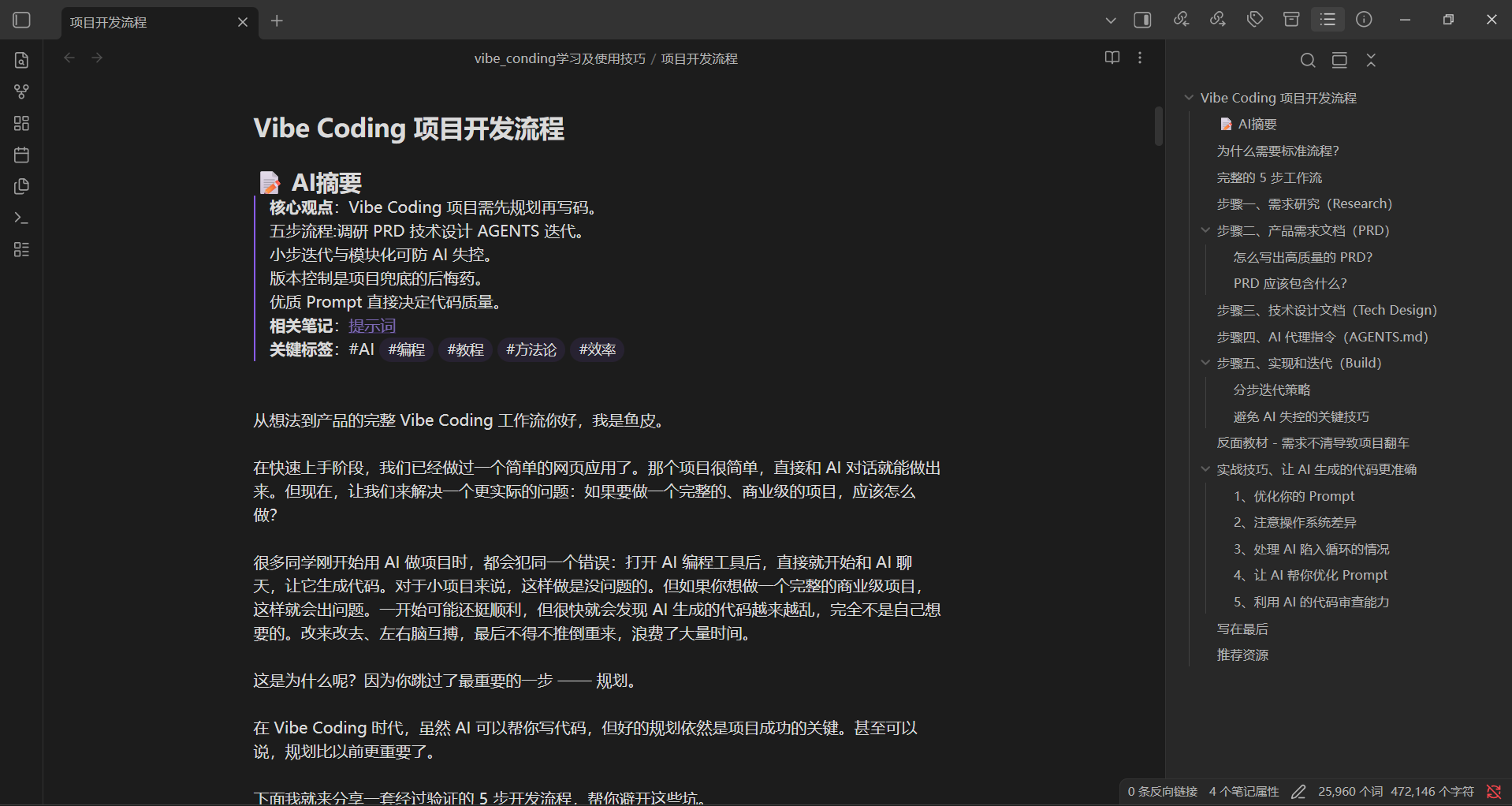This screenshot has height=806, width=1512.
Task: Collapse Vibe Coding 项目开发流程 outline root
Action: point(1189,98)
